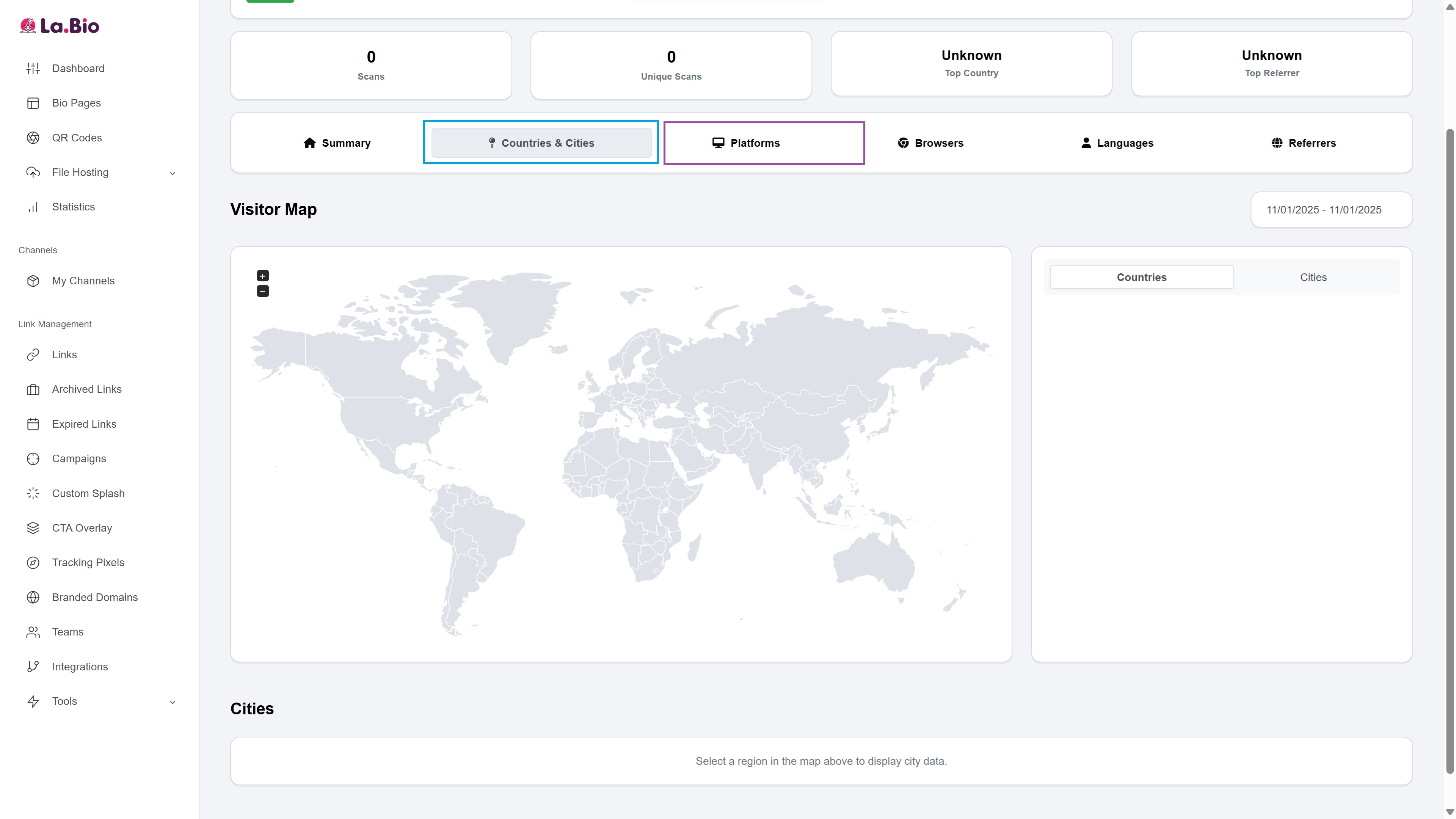Expand the Tools submenu chevron
This screenshot has height=819, width=1456.
[173, 702]
